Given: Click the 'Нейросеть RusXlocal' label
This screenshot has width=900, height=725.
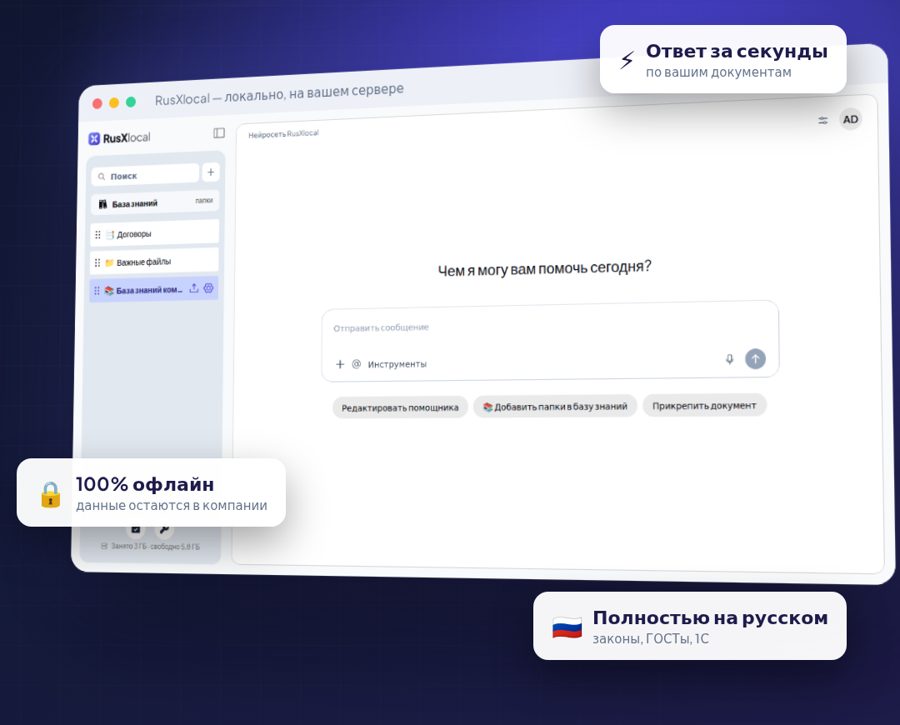Looking at the screenshot, I should (284, 134).
